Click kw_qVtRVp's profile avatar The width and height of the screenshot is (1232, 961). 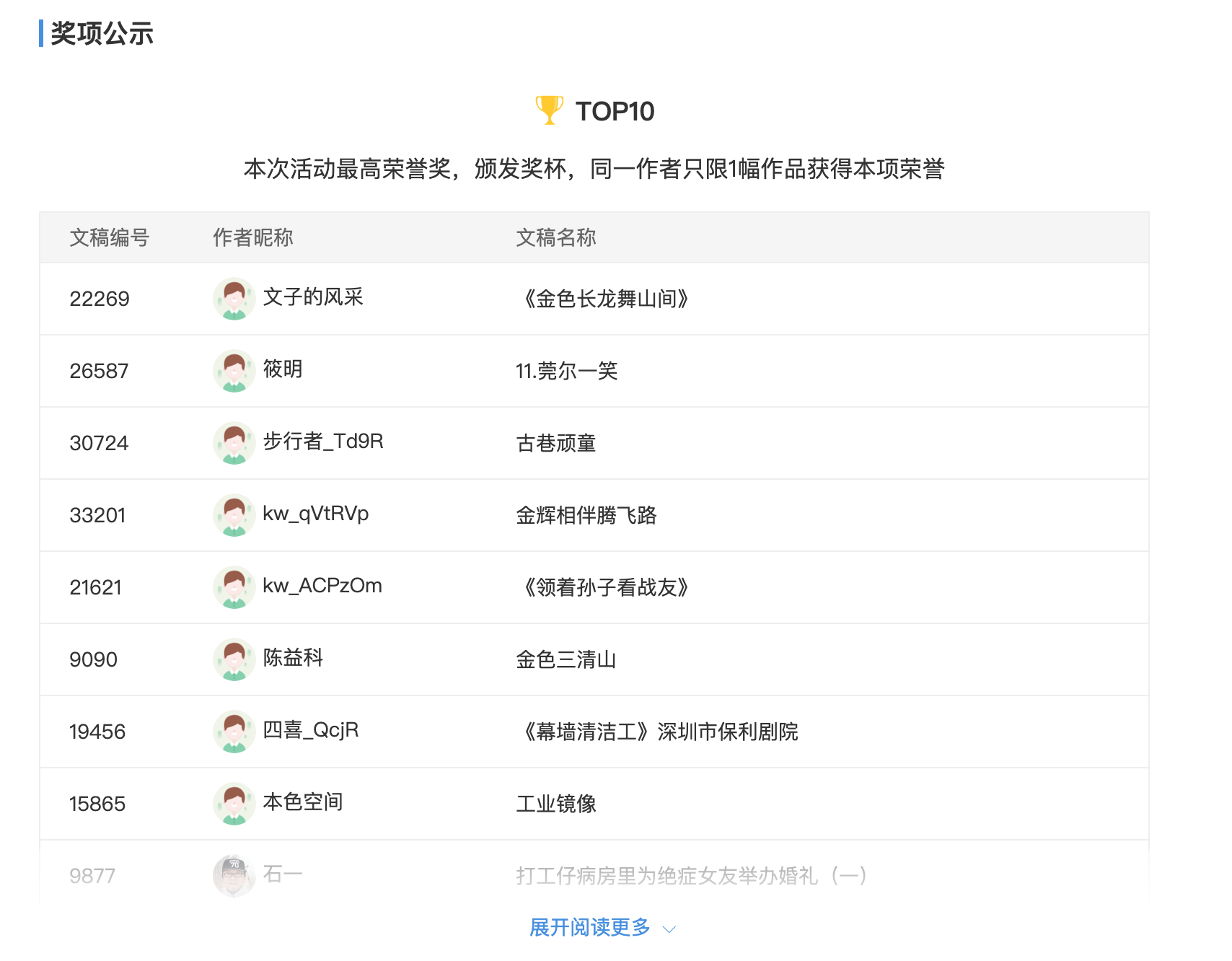pos(234,515)
